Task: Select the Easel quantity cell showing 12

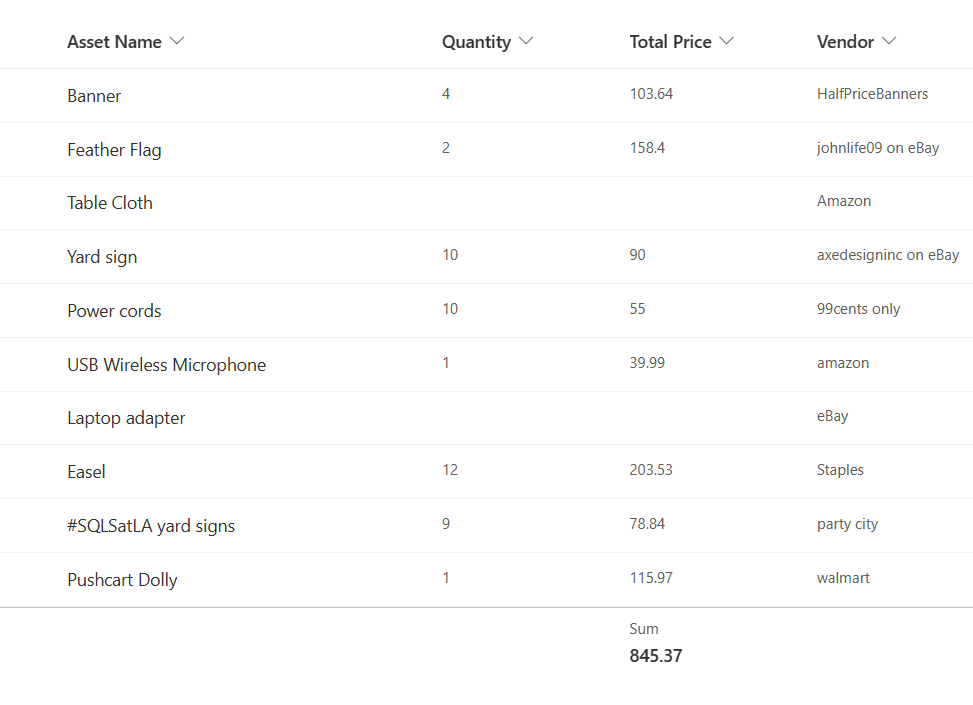Action: point(450,470)
